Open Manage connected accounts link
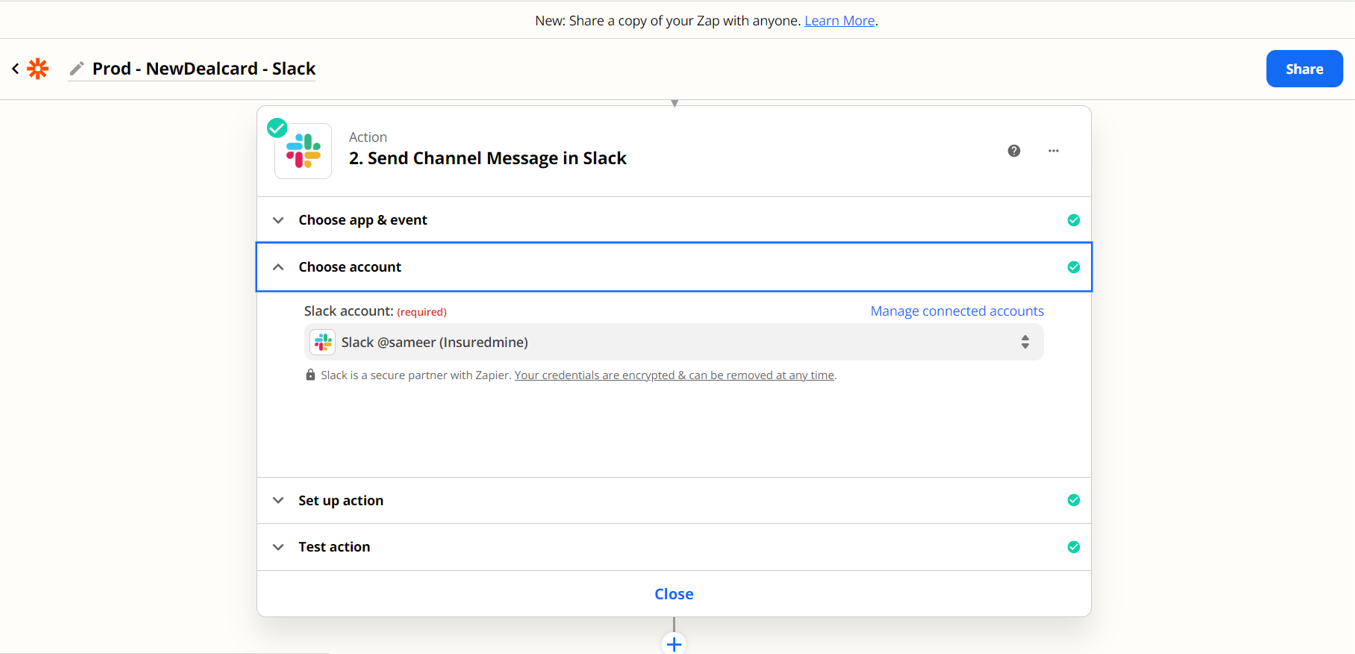Viewport: 1355px width, 654px height. pos(957,311)
